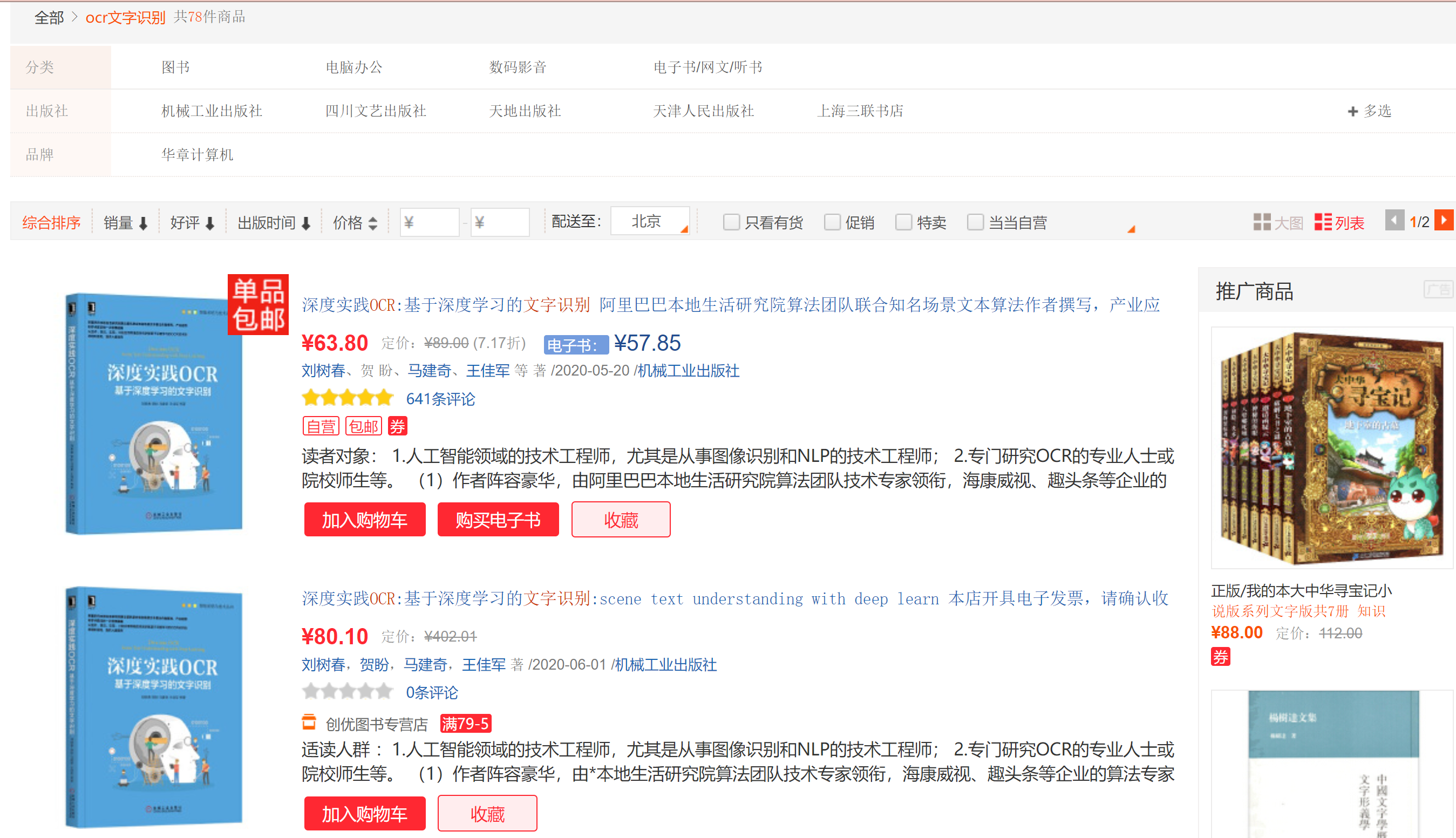This screenshot has height=838, width=1456.
Task: Click the 单品包邮 free shipping badge
Action: (258, 304)
